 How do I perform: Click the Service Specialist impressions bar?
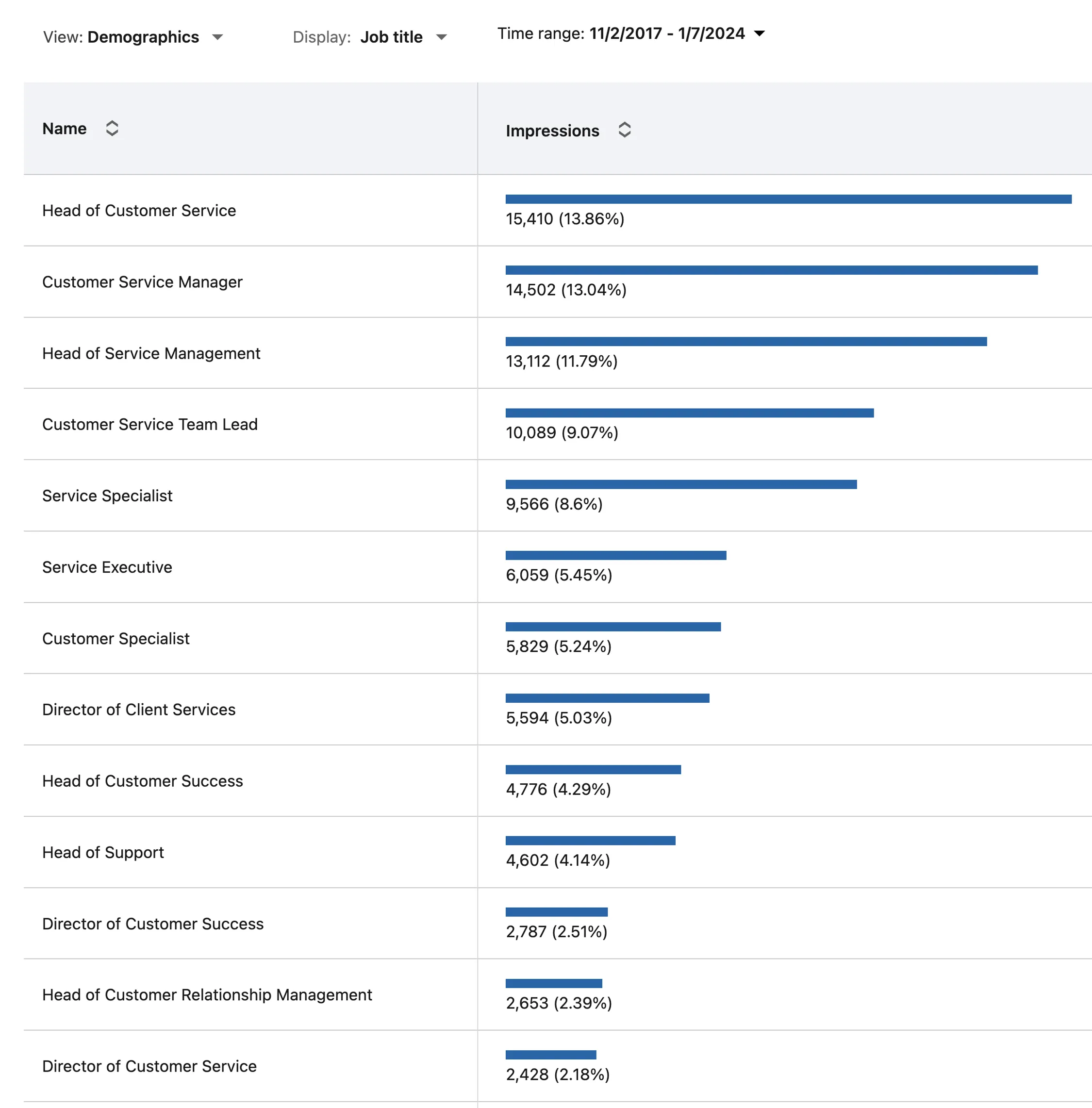pyautogui.click(x=681, y=485)
